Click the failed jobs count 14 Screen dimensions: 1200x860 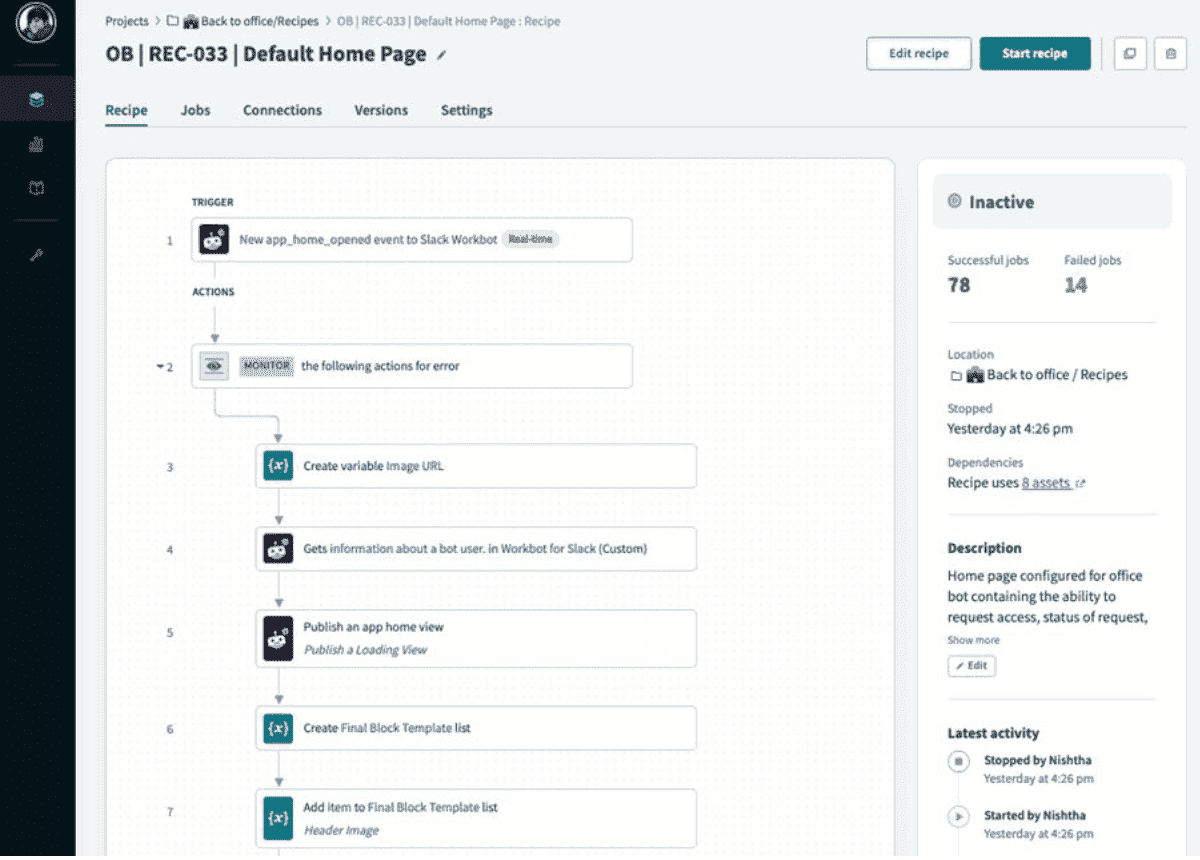coord(1076,286)
